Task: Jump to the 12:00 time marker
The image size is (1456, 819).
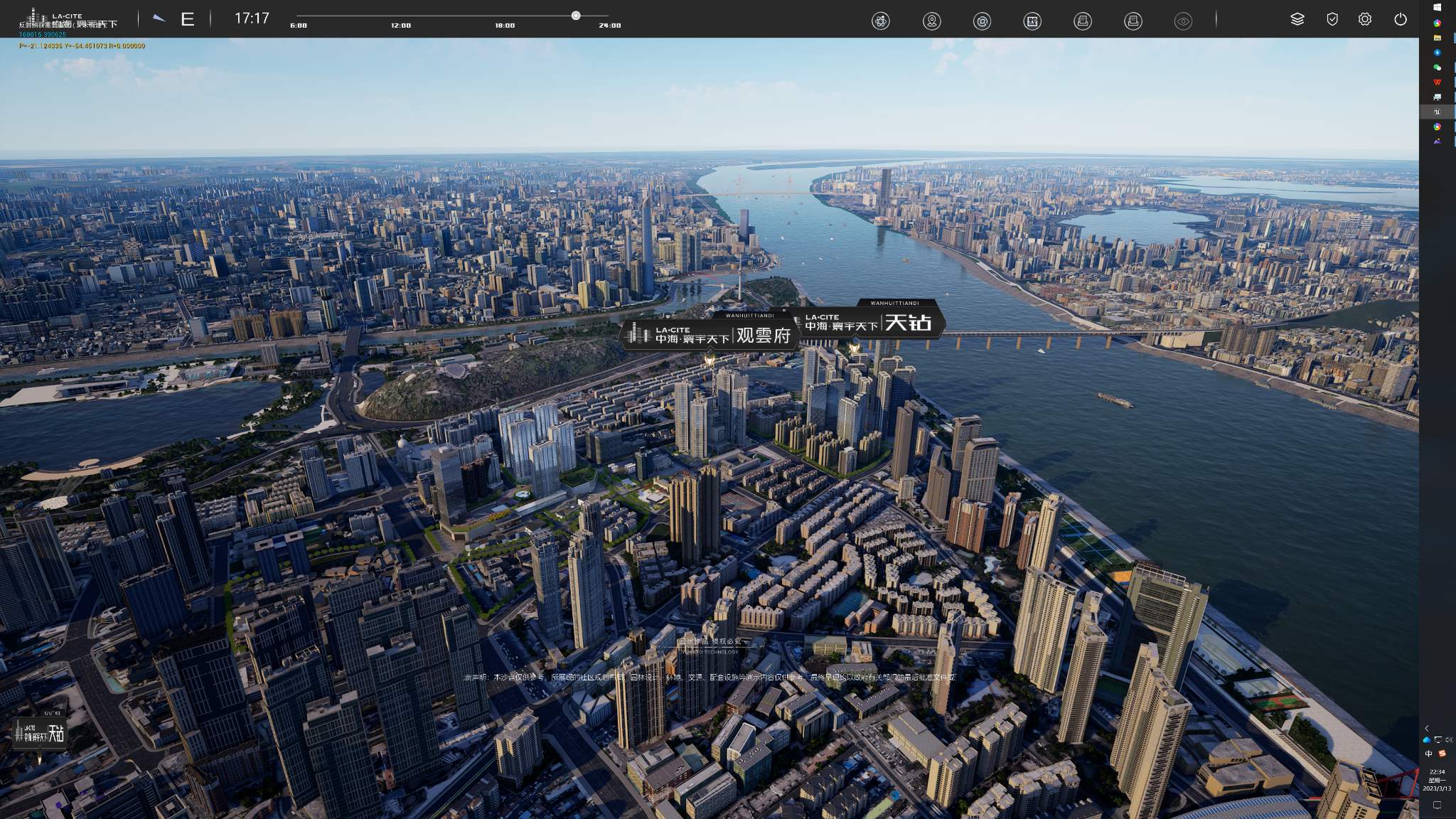Action: [x=401, y=26]
